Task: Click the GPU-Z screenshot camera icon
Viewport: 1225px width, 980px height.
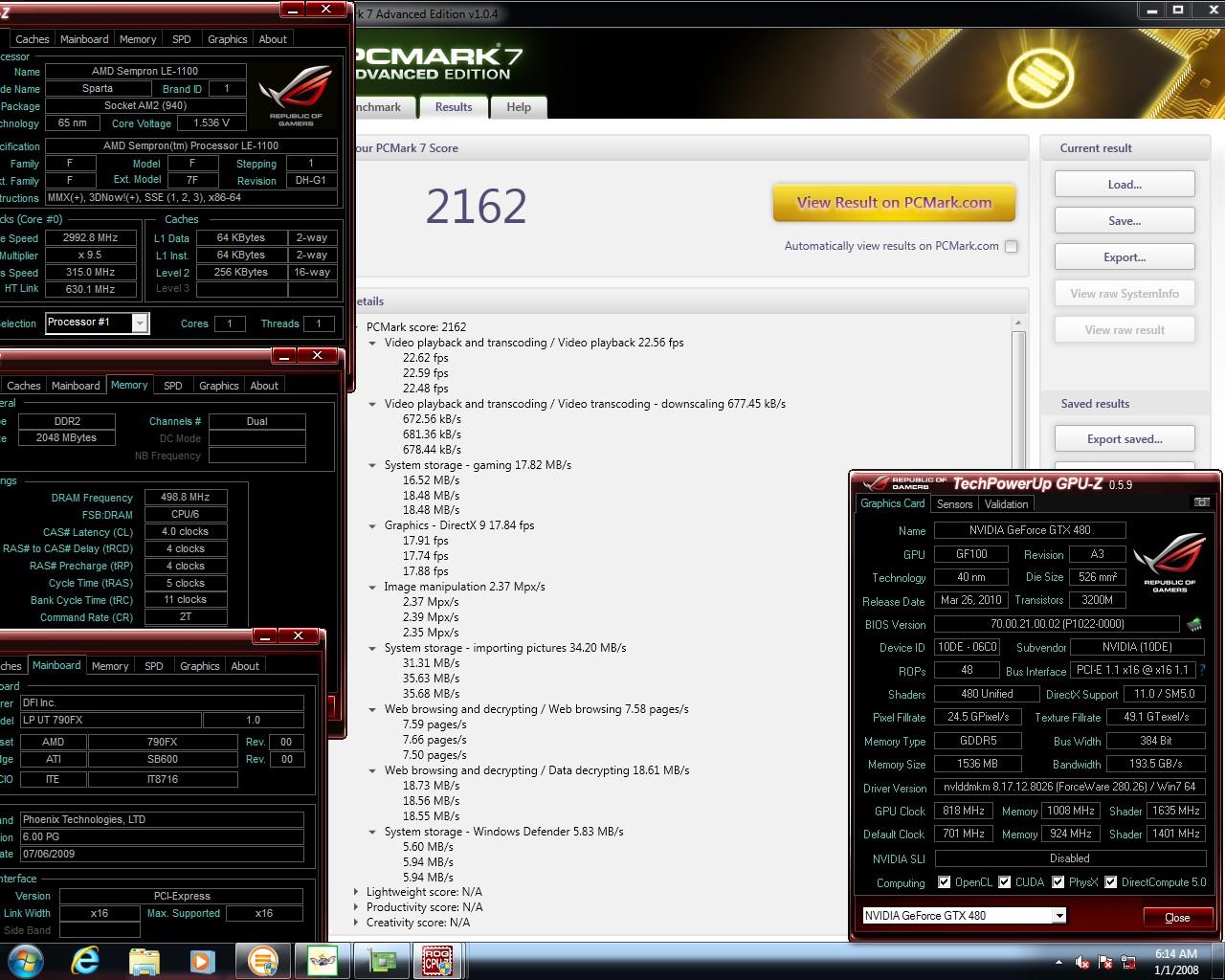Action: click(x=1202, y=502)
